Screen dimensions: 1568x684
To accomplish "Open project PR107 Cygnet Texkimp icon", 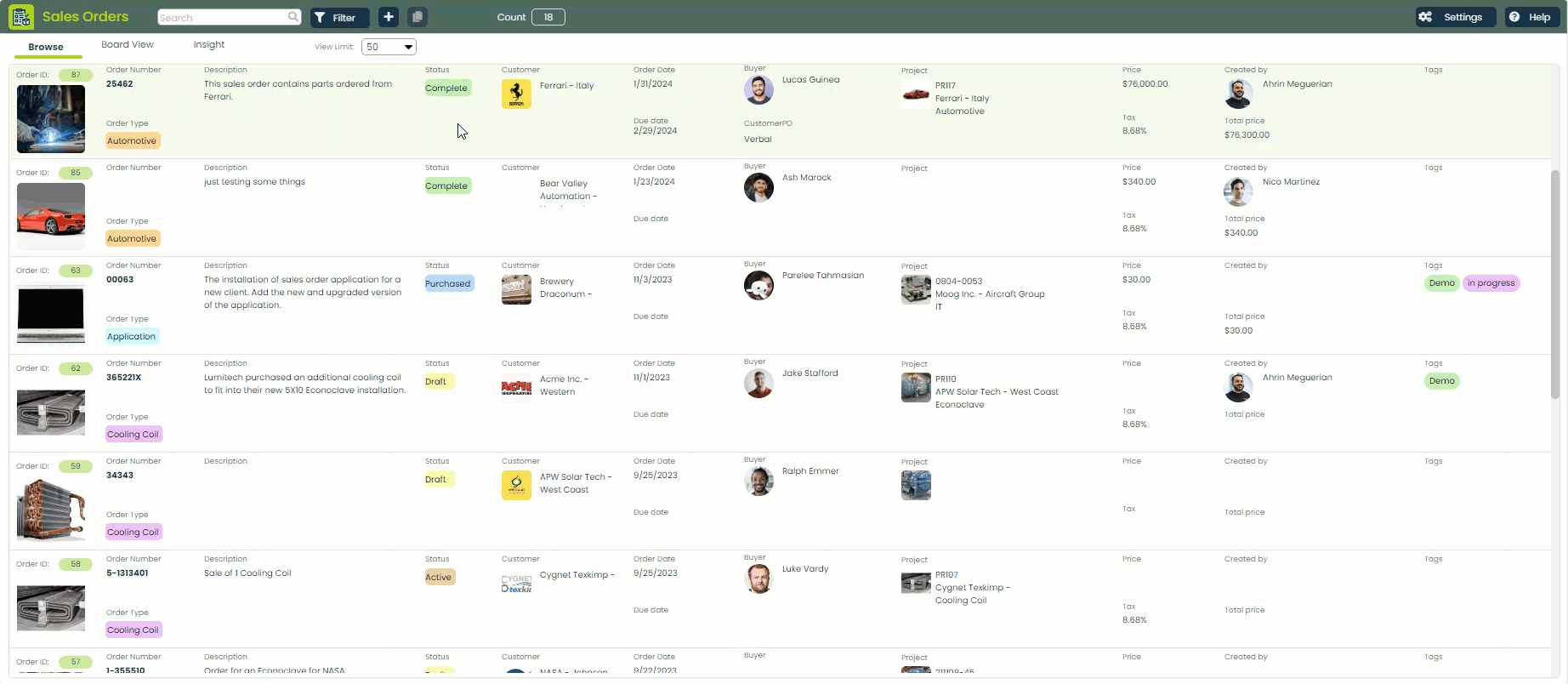I will [916, 583].
